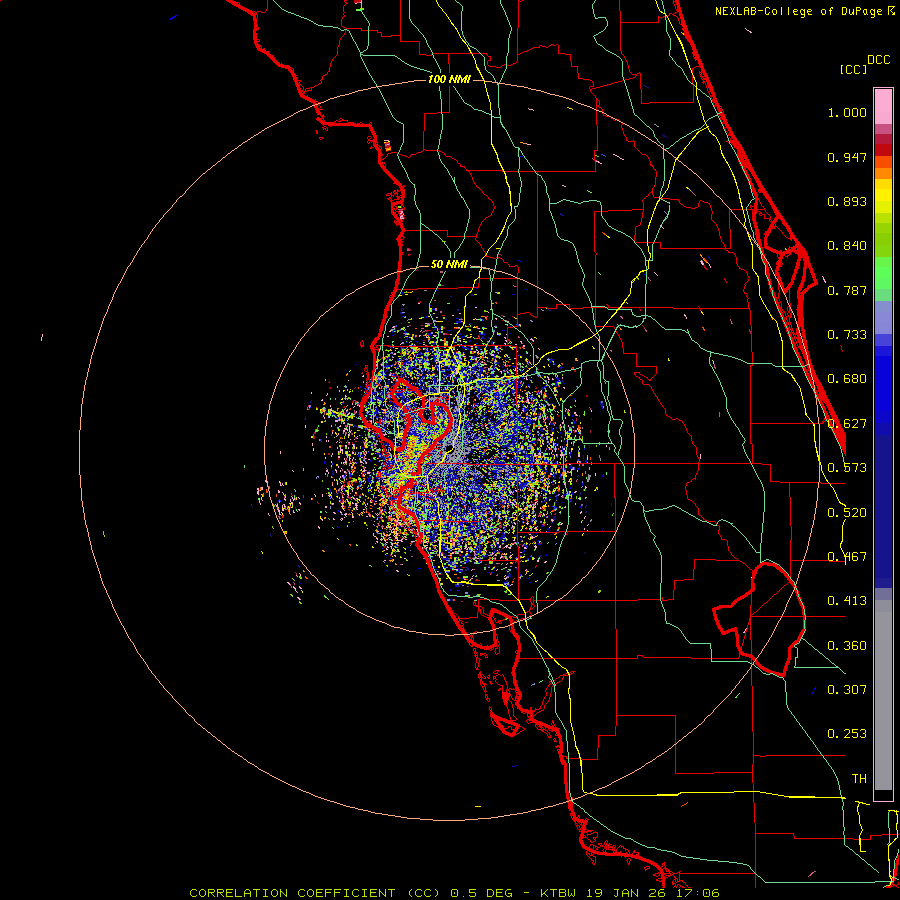Select the 0.253 scale value

pos(847,734)
